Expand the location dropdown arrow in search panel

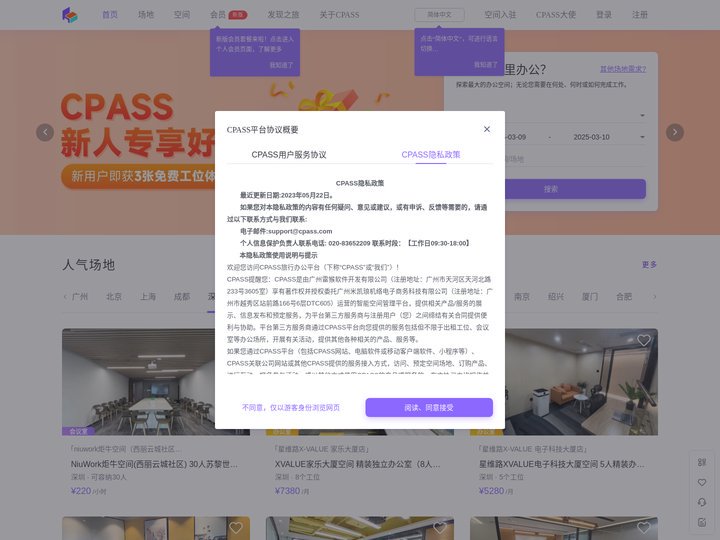pos(642,115)
